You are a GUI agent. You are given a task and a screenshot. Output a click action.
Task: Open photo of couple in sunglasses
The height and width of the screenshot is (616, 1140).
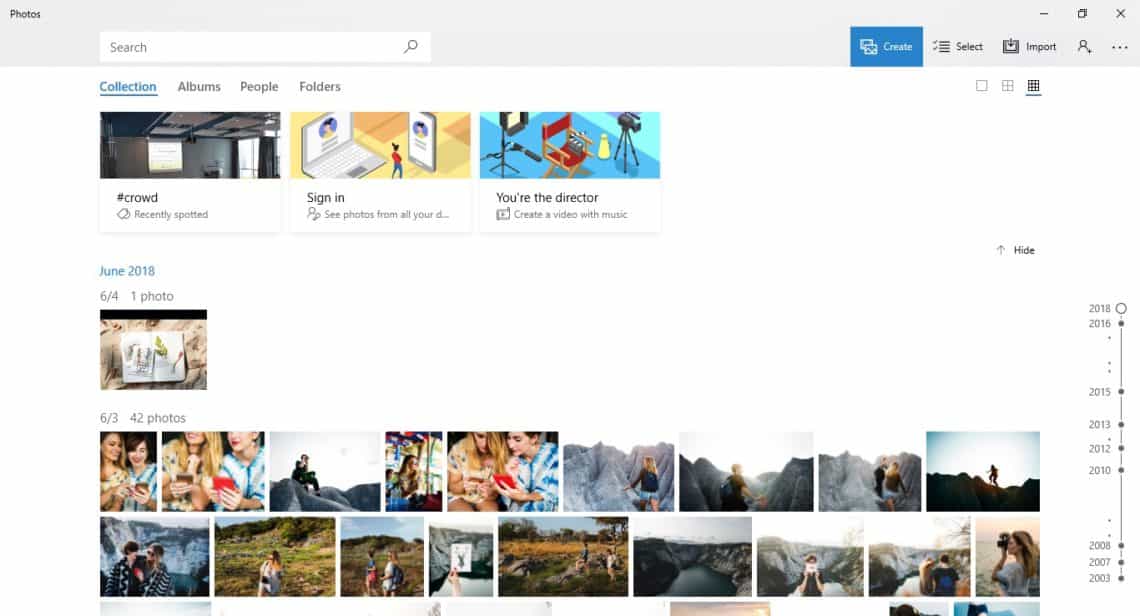coord(155,557)
